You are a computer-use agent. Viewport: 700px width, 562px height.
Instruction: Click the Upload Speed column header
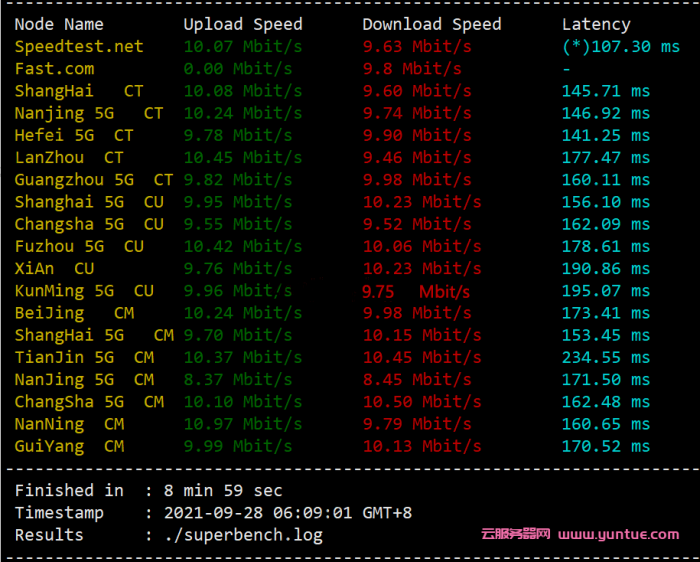(x=243, y=24)
